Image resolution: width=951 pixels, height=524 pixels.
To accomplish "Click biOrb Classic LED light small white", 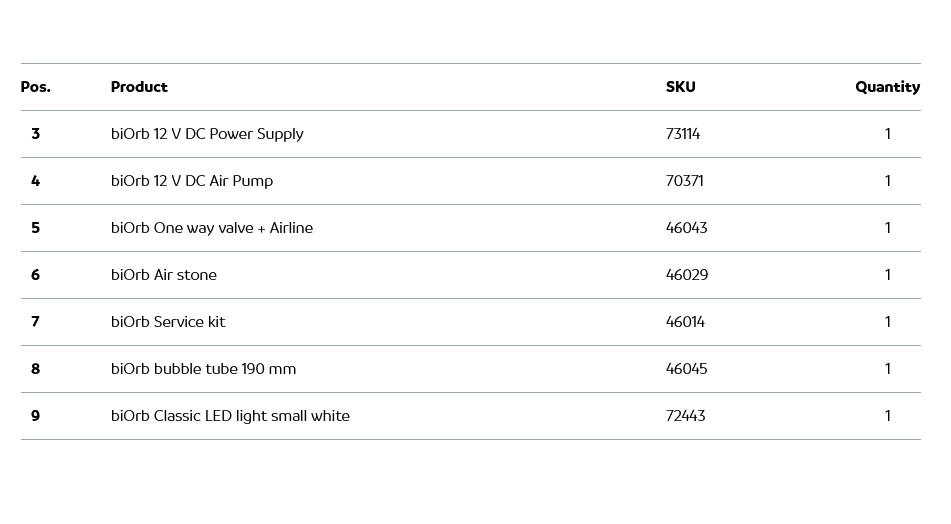I will coord(230,416).
